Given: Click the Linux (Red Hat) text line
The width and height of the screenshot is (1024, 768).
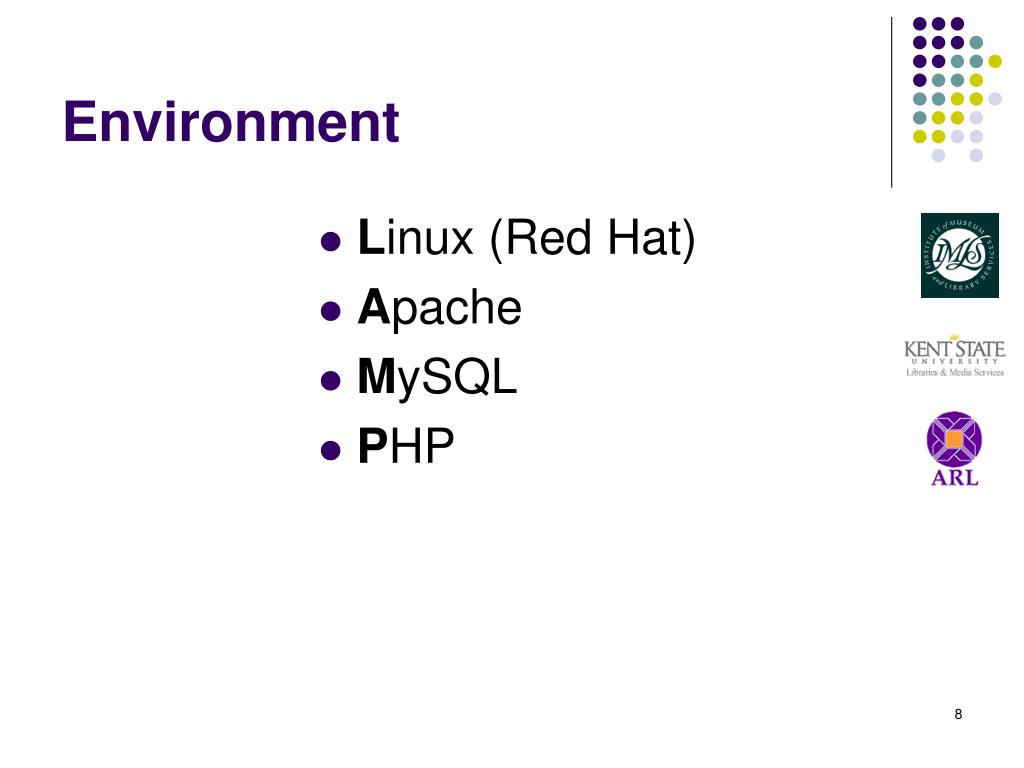Looking at the screenshot, I should click(x=526, y=238).
